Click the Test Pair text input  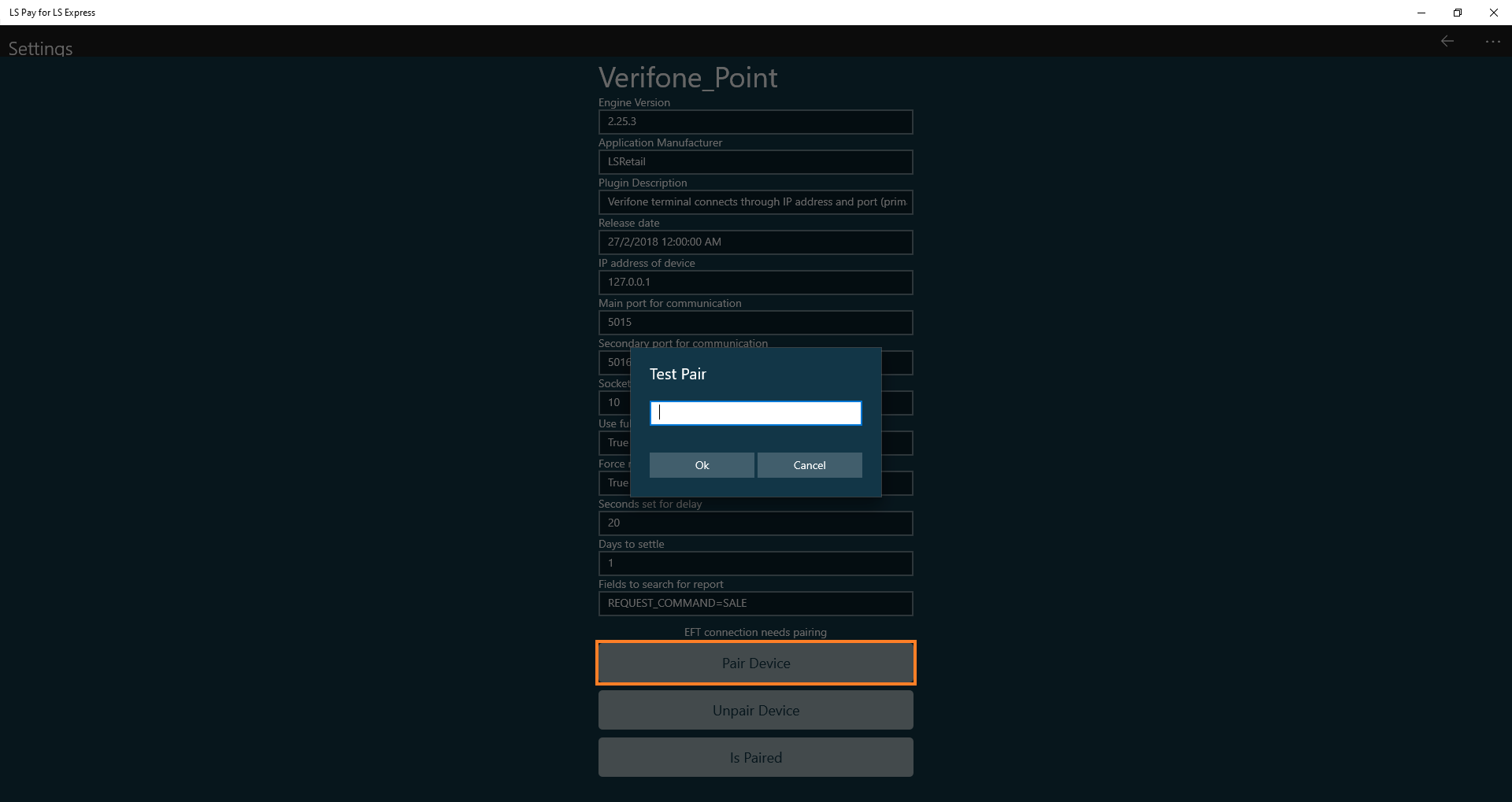pyautogui.click(x=755, y=413)
